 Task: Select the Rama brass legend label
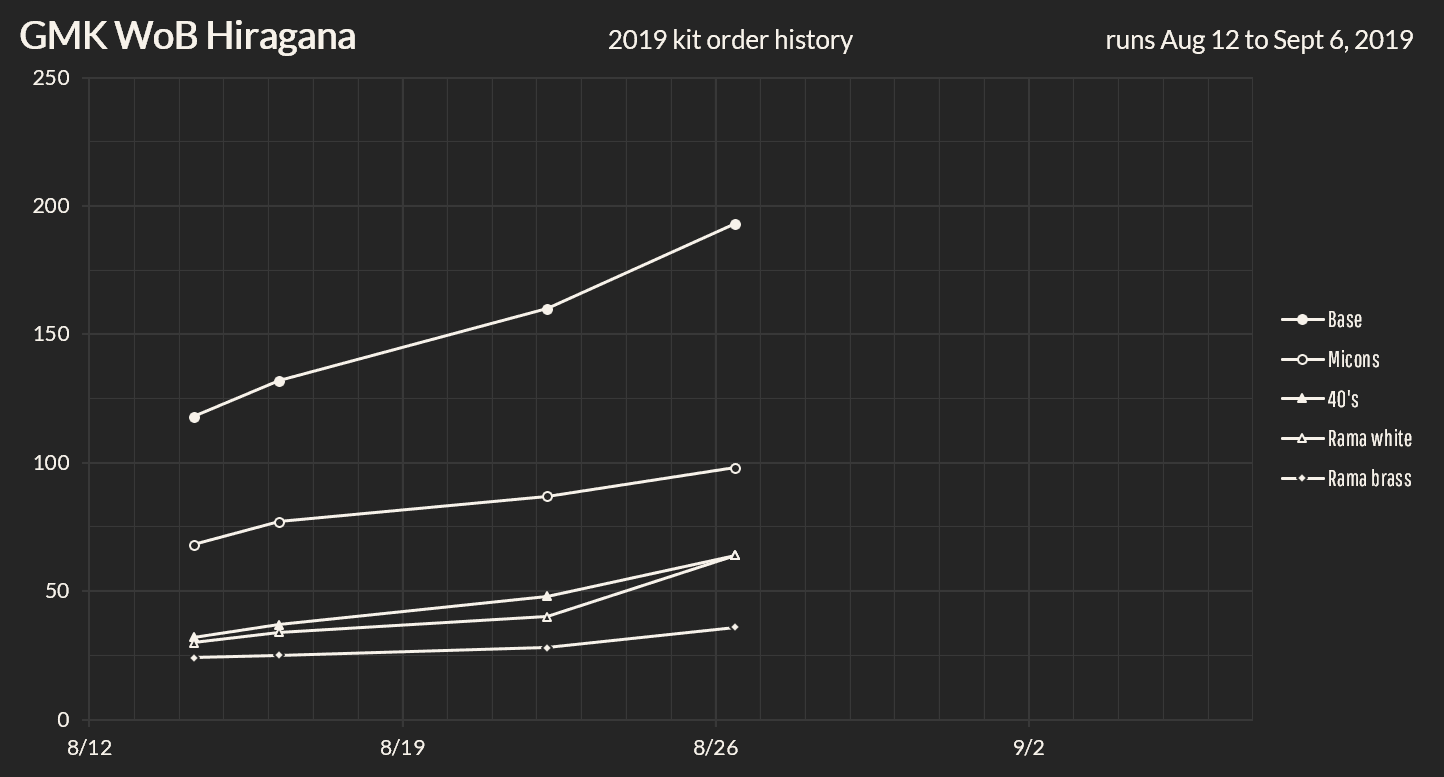pos(1370,478)
